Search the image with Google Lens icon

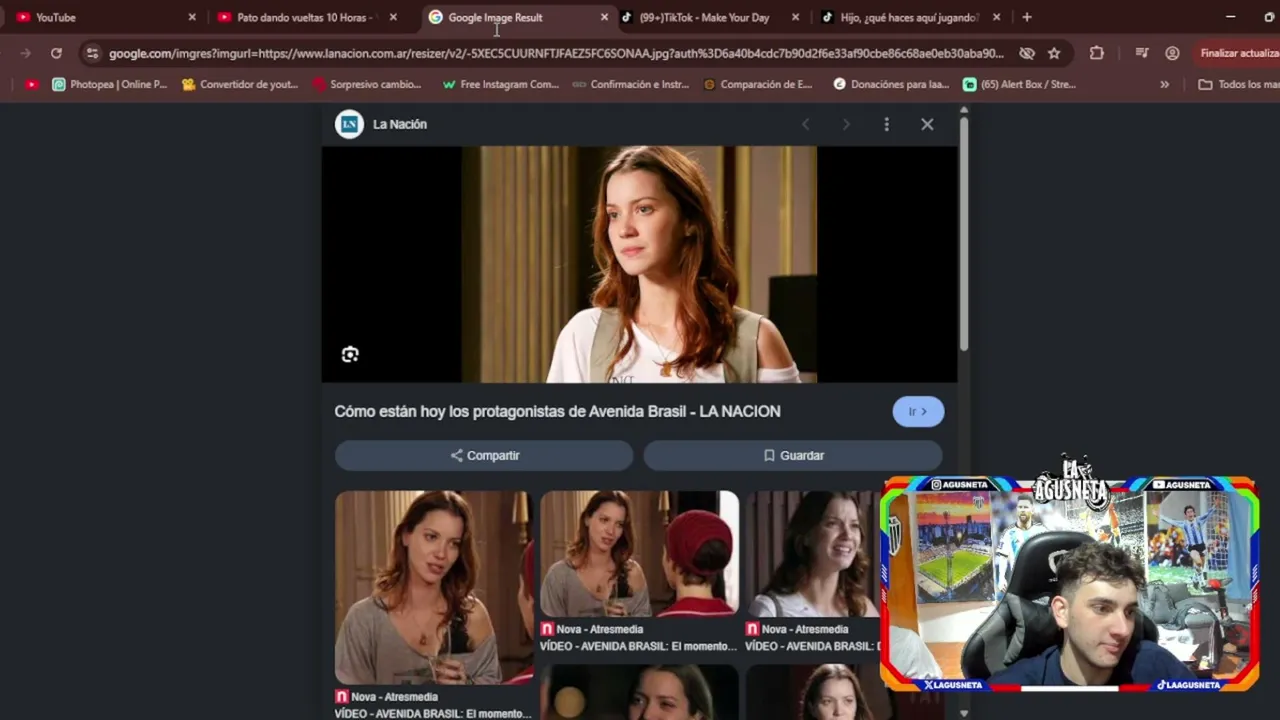click(x=350, y=354)
